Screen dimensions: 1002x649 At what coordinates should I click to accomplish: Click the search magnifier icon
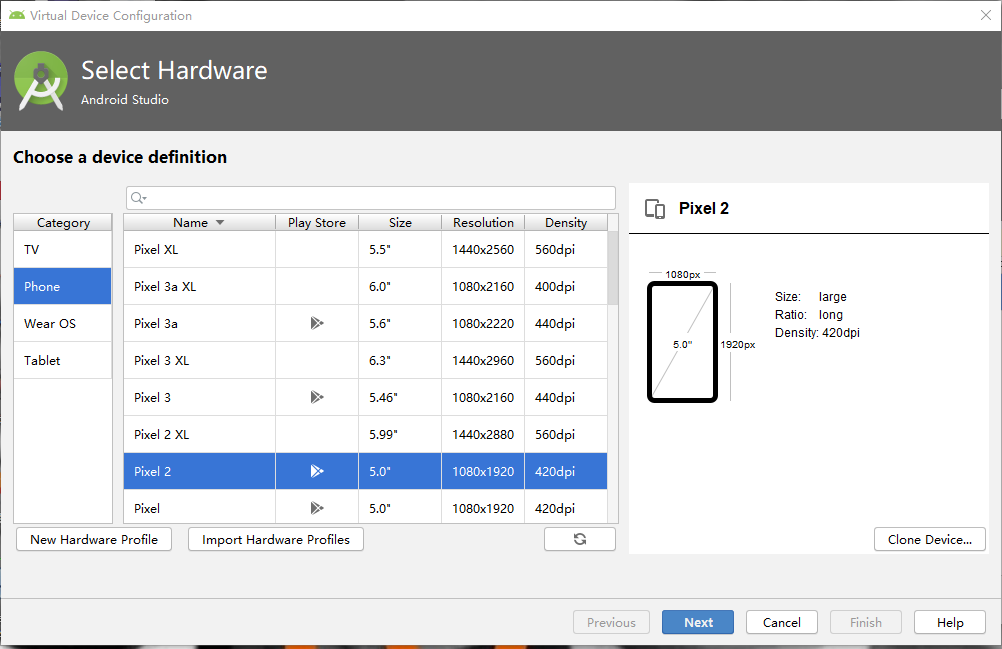click(x=138, y=199)
